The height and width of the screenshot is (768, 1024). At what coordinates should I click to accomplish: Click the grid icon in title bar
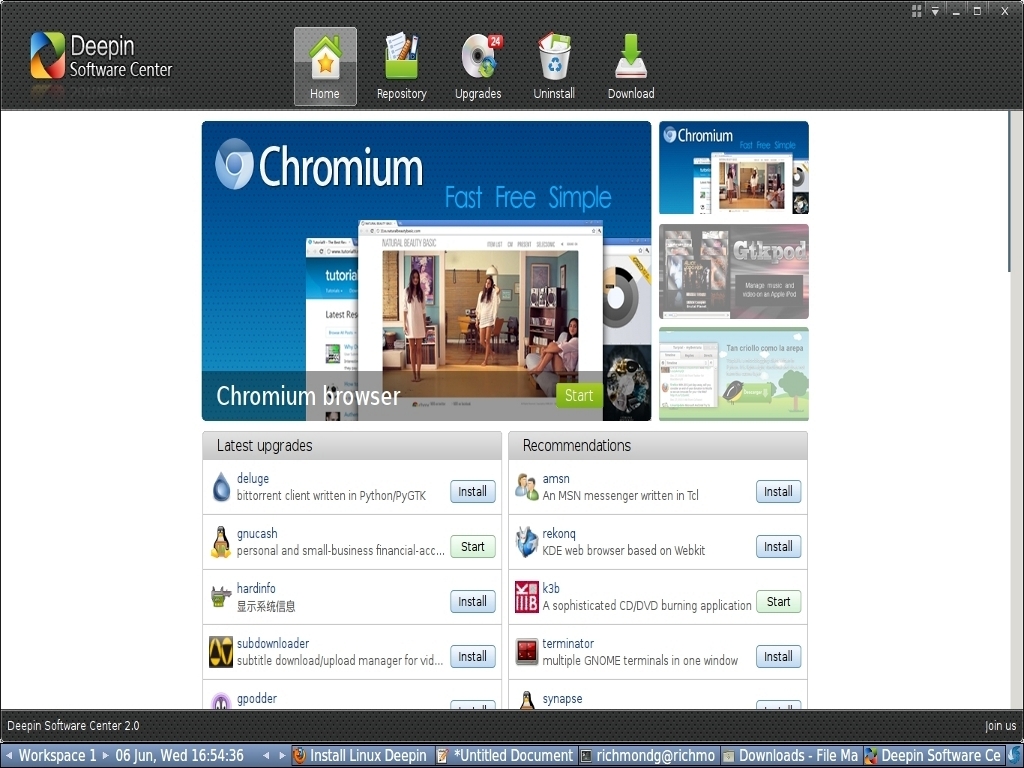[x=916, y=10]
